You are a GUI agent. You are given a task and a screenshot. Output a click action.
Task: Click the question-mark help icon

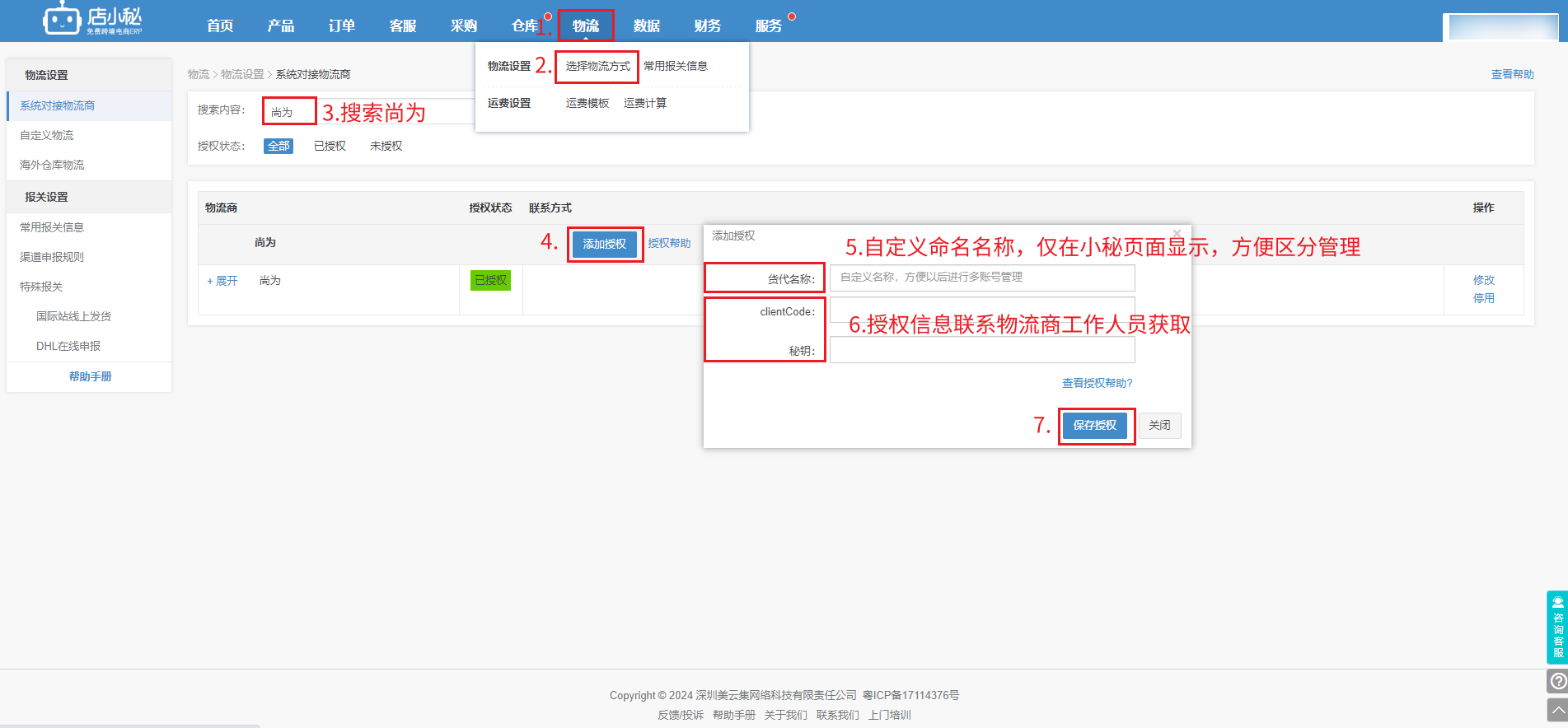click(1557, 681)
